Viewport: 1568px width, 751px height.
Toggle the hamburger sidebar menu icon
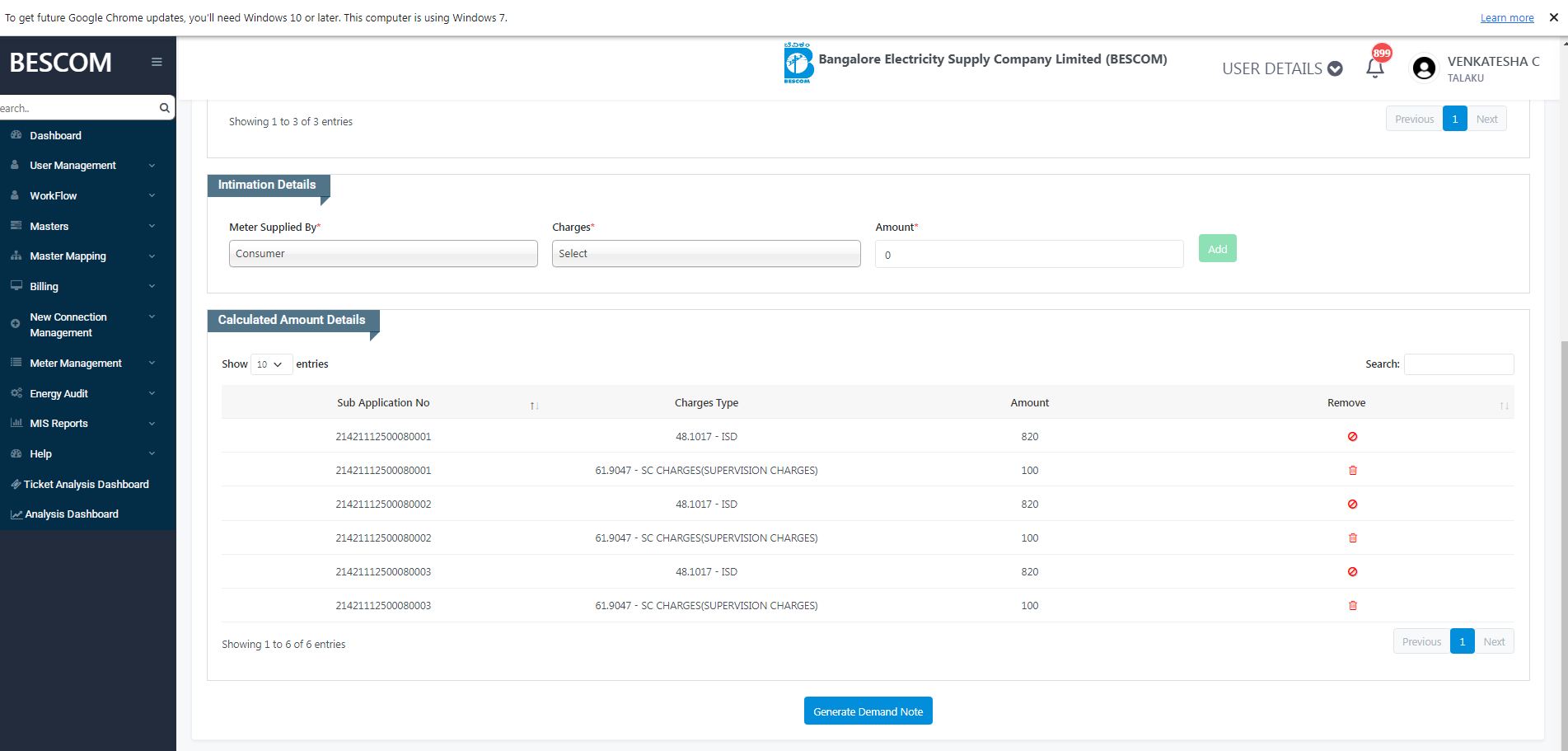coord(157,63)
